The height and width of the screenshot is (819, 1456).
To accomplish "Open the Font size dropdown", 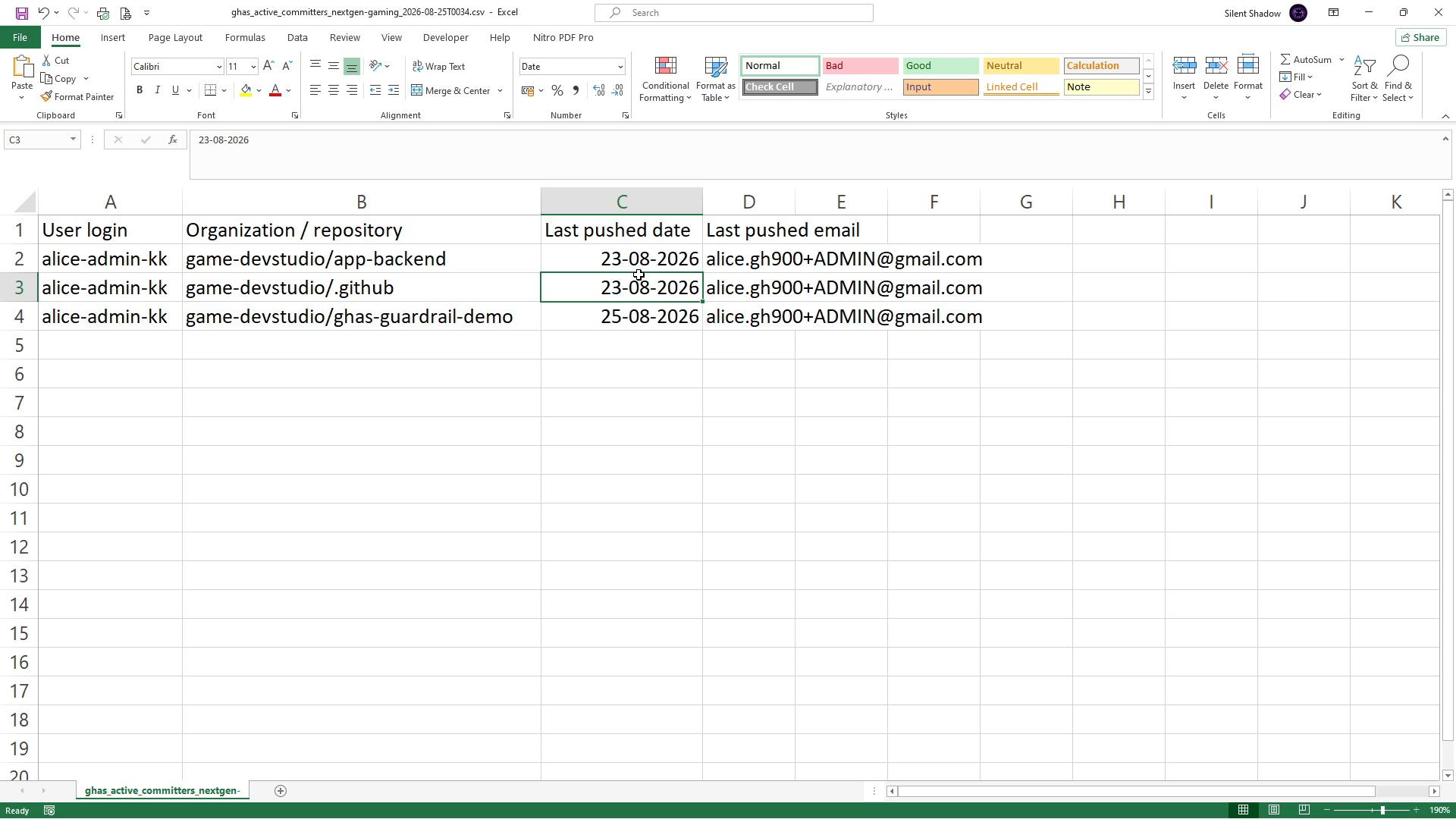I will pos(253,67).
